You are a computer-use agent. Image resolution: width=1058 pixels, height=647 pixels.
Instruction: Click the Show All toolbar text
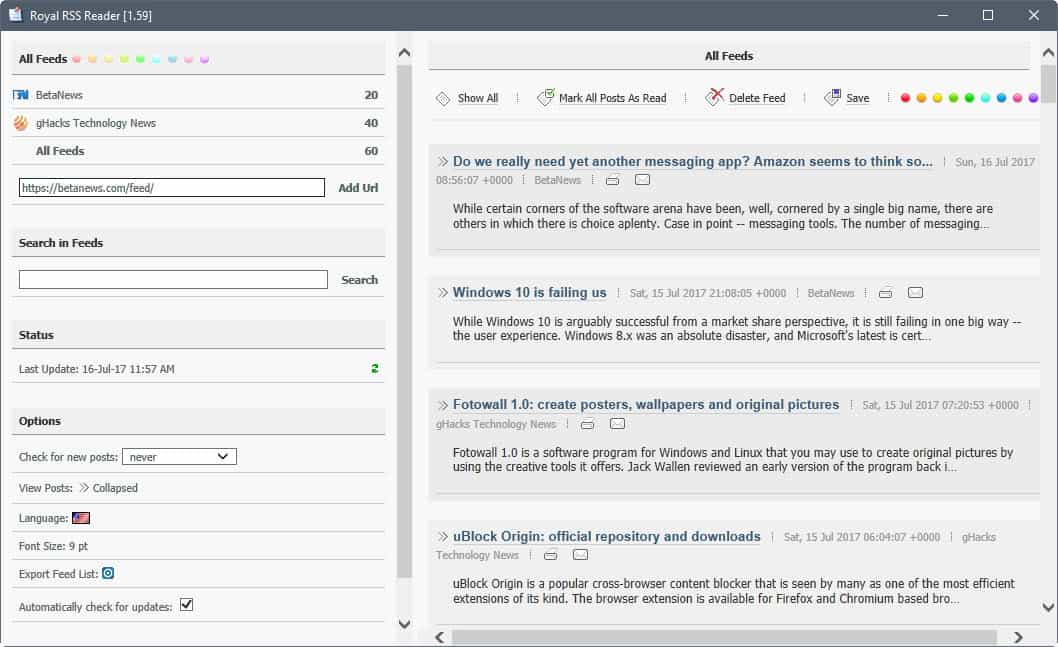tap(478, 99)
